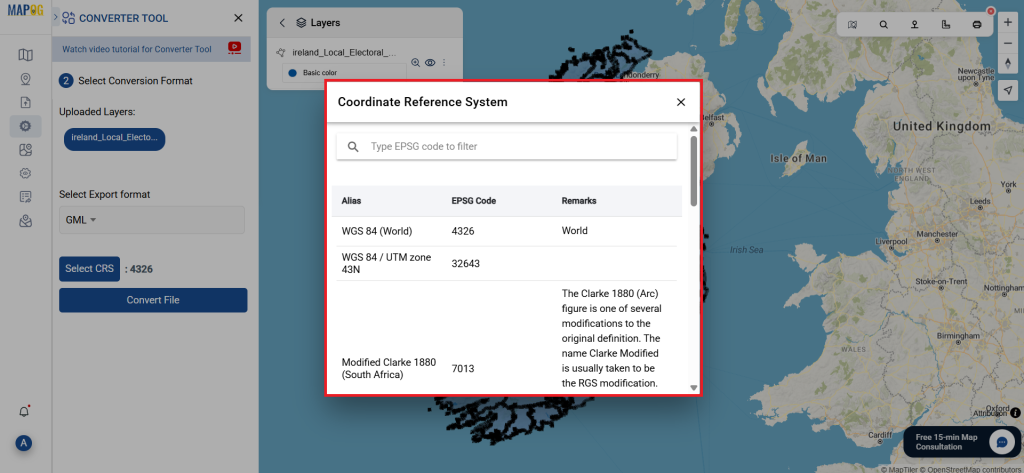Click scrollbar down arrow in CRS dialog
1024x473 pixels.
tap(694, 388)
